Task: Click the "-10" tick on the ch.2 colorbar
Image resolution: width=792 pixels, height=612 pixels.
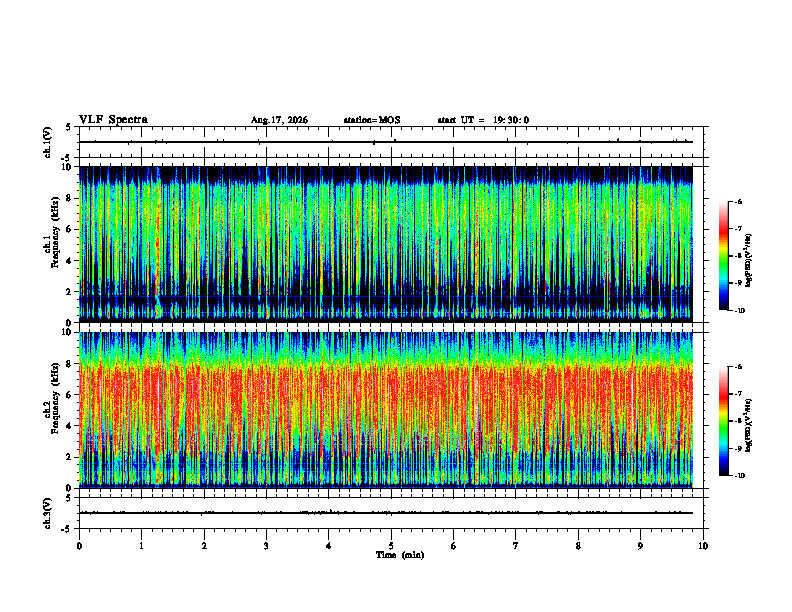Action: click(x=740, y=476)
